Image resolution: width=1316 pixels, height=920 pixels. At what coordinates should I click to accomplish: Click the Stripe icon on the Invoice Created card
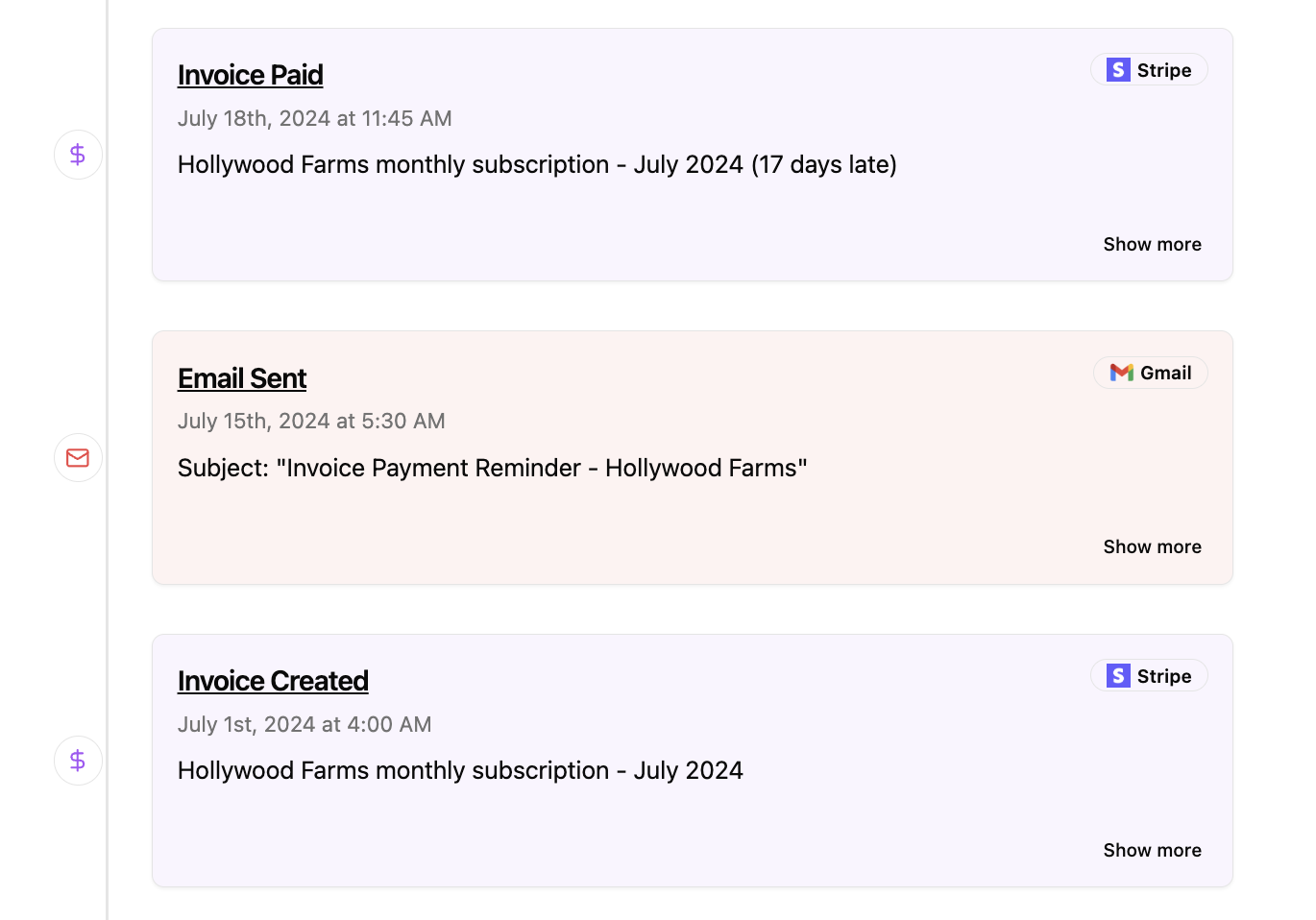[x=1118, y=675]
